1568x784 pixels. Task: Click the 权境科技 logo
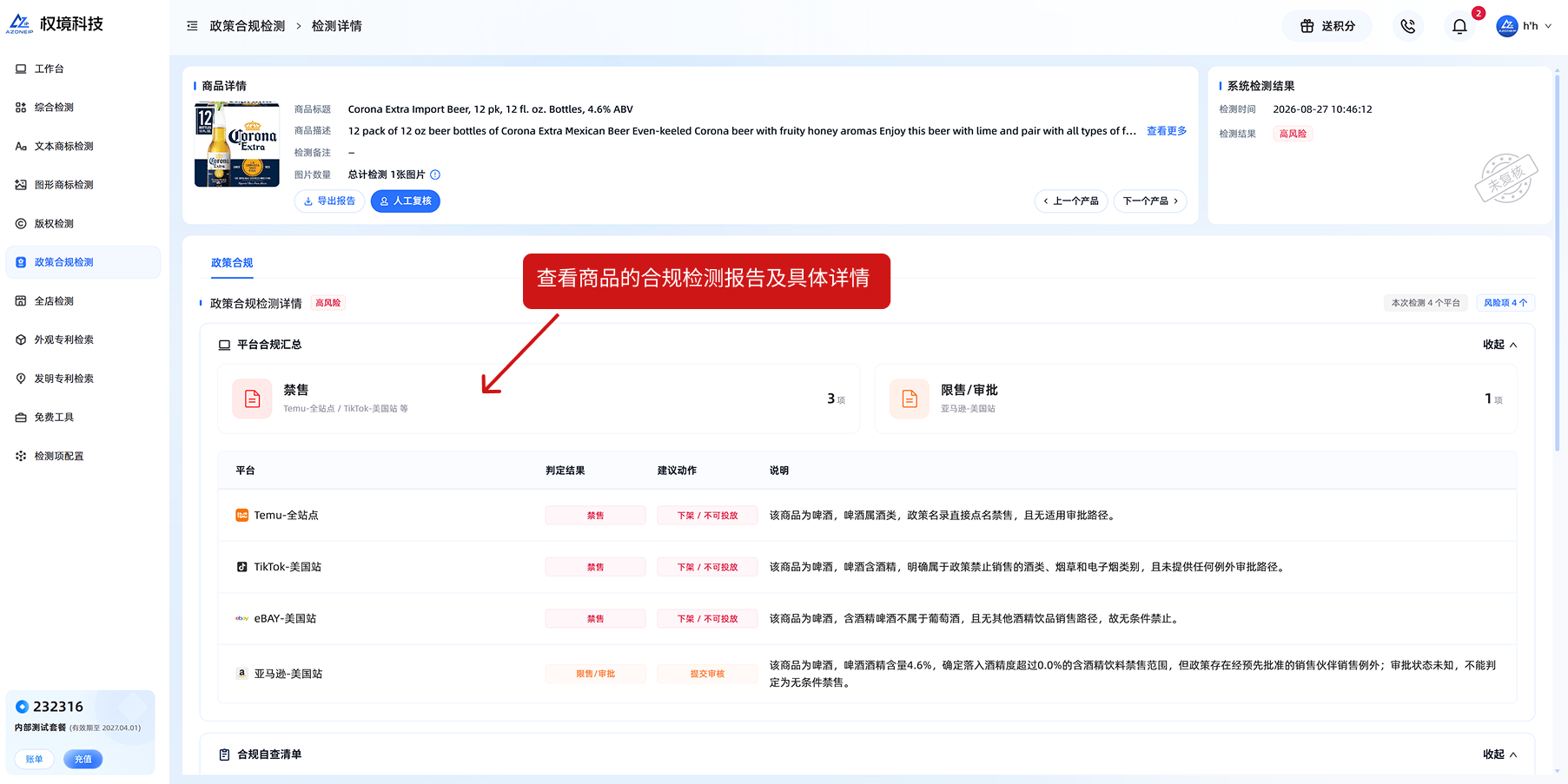(55, 24)
